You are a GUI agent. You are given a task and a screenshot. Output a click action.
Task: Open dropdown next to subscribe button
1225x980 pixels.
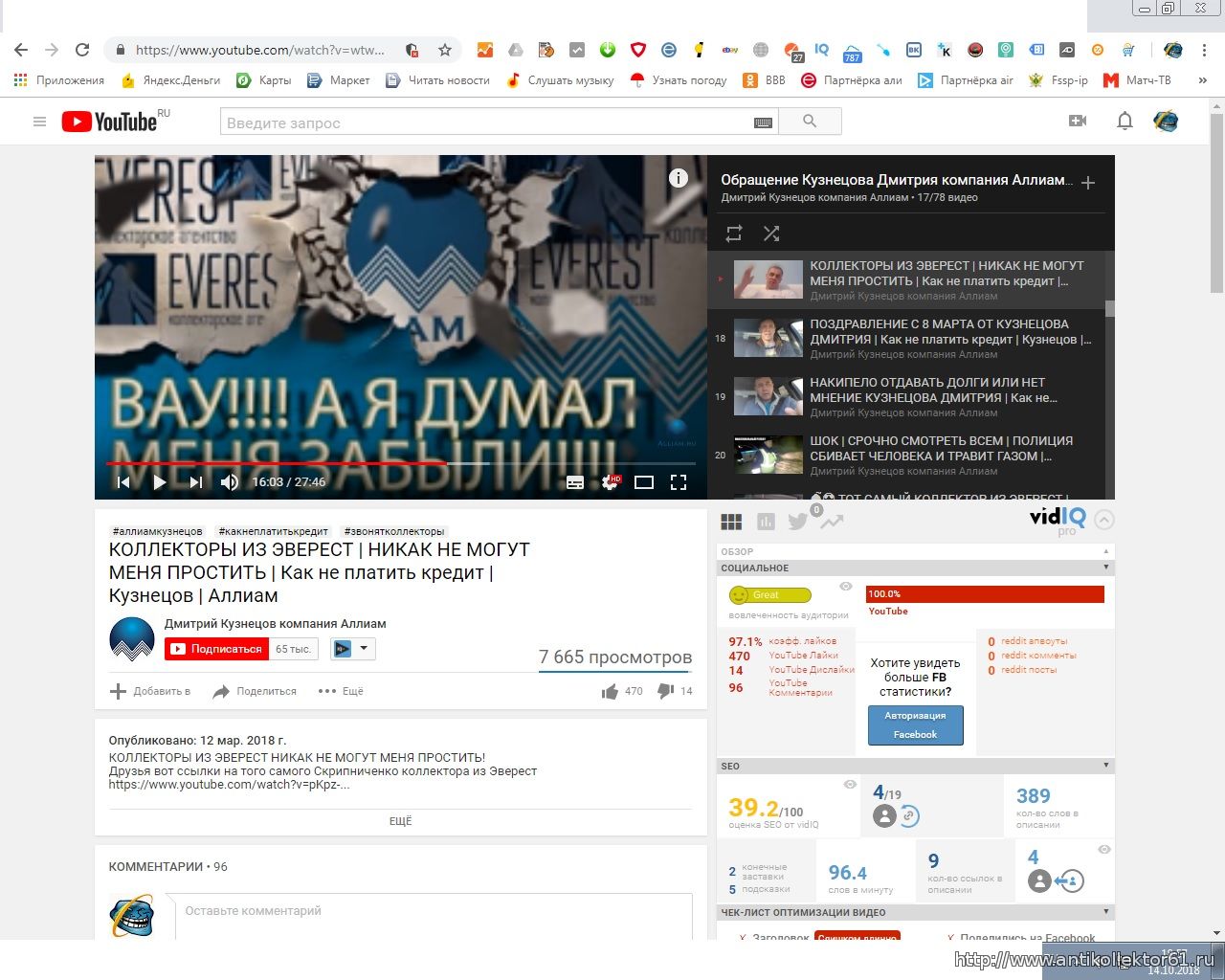point(353,649)
